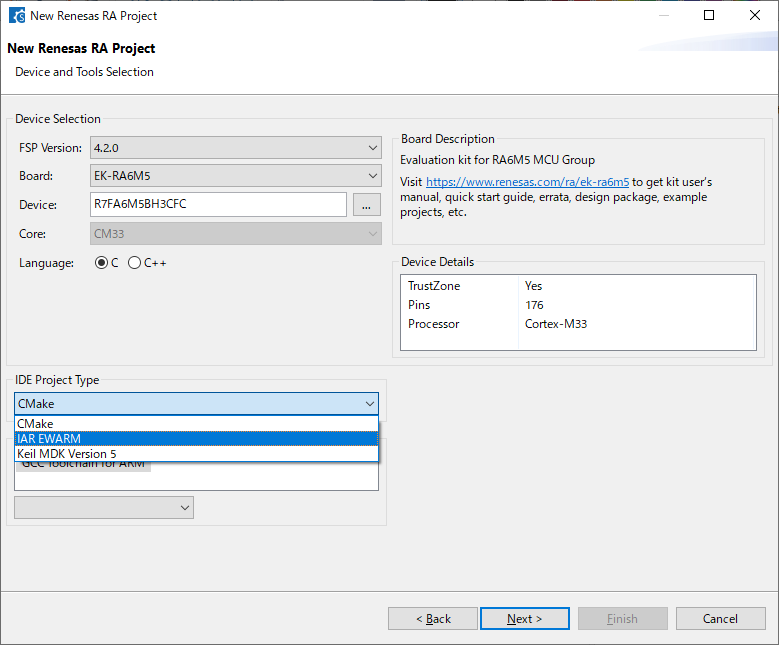The width and height of the screenshot is (779, 645).
Task: Pick Keil MDK Version 5 option
Action: tap(196, 454)
